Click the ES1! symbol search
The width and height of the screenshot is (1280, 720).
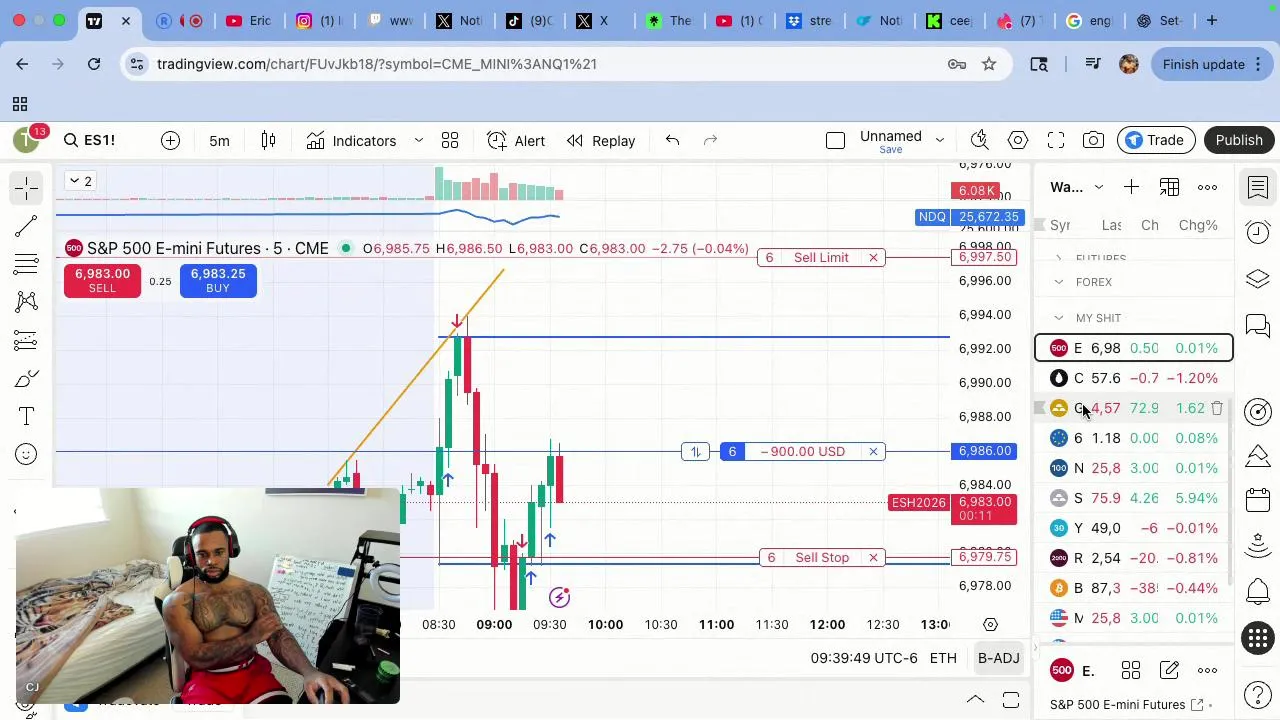pyautogui.click(x=89, y=140)
